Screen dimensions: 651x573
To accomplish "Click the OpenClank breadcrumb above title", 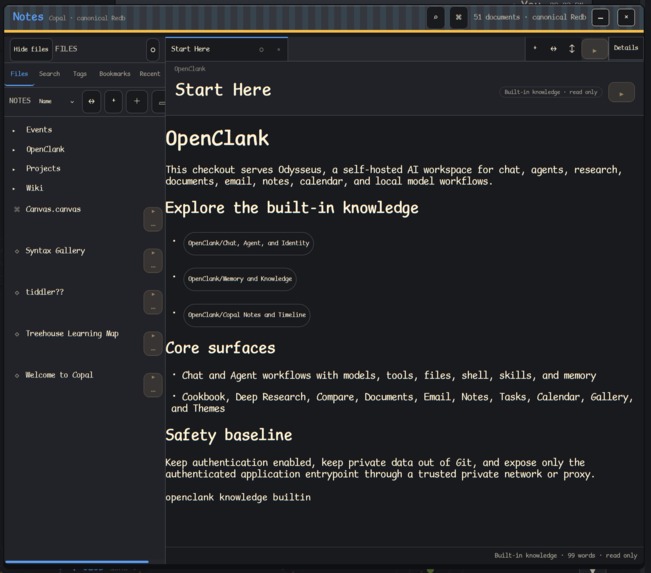I will (190, 69).
